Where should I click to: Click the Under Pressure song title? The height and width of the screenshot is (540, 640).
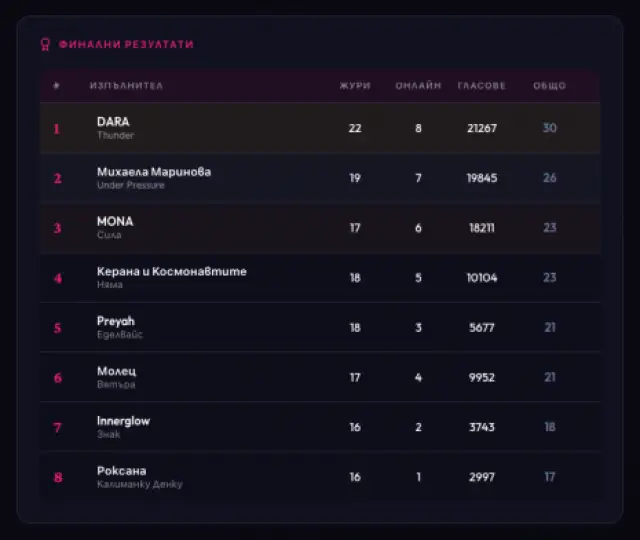tap(131, 185)
